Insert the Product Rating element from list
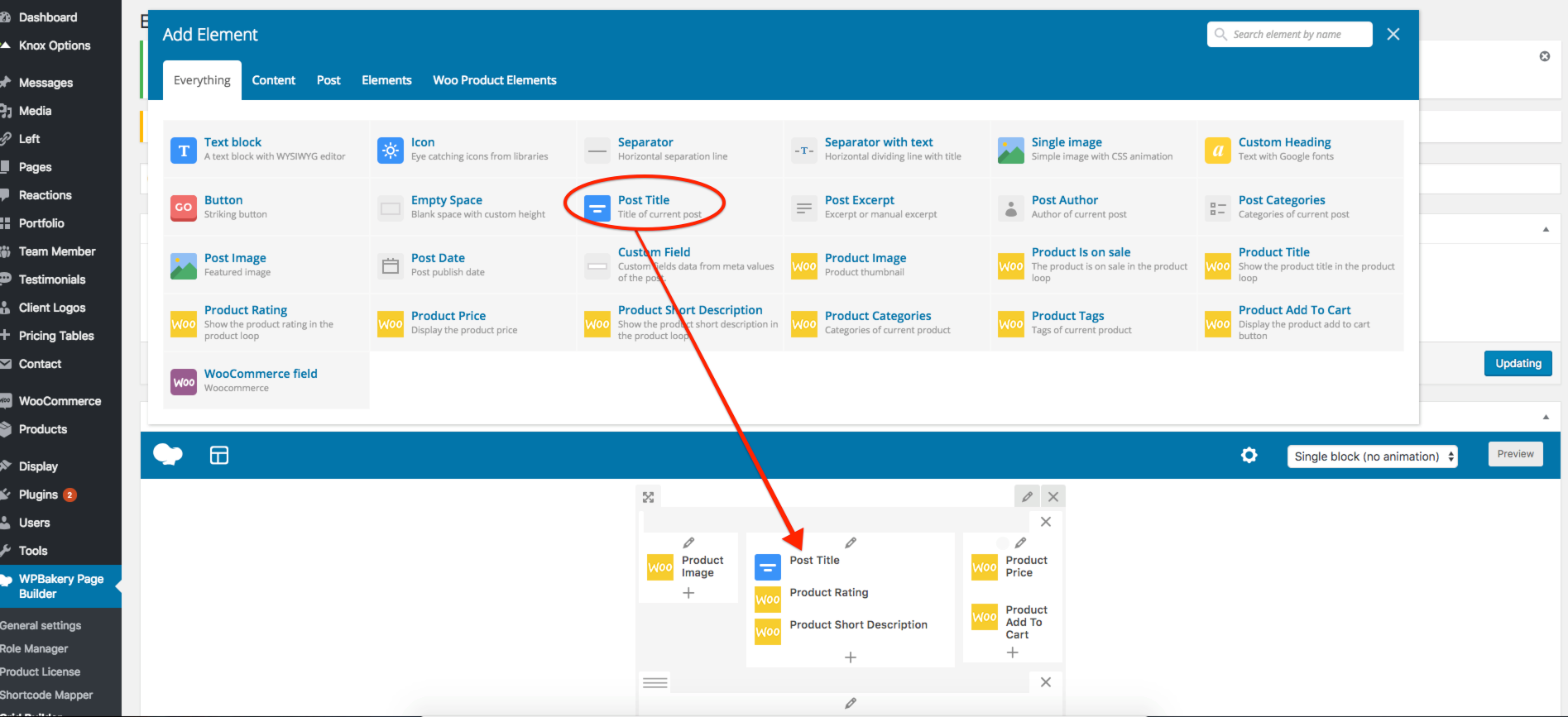Image resolution: width=1568 pixels, height=717 pixels. pyautogui.click(x=266, y=323)
